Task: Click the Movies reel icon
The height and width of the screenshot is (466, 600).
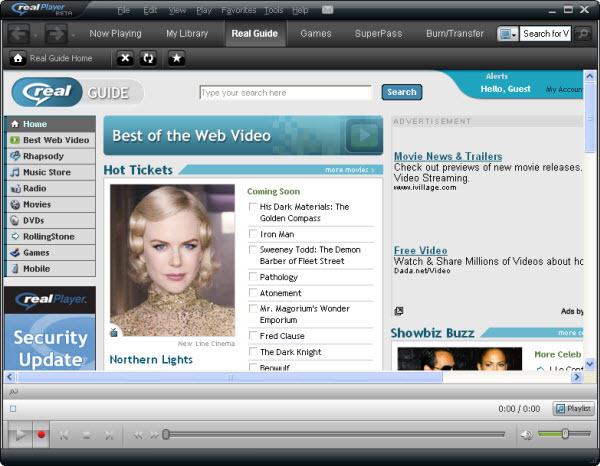Action: coord(15,204)
